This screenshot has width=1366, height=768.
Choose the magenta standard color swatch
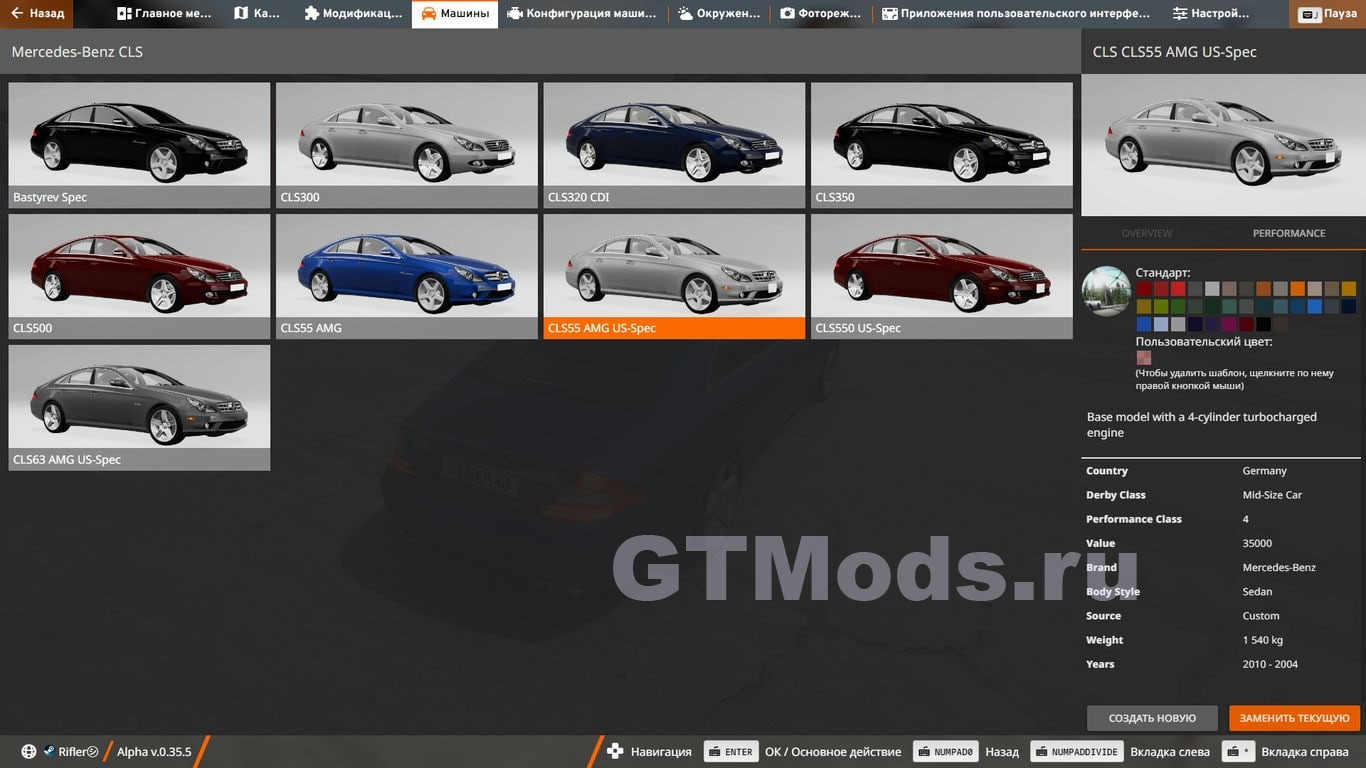(x=1230, y=324)
